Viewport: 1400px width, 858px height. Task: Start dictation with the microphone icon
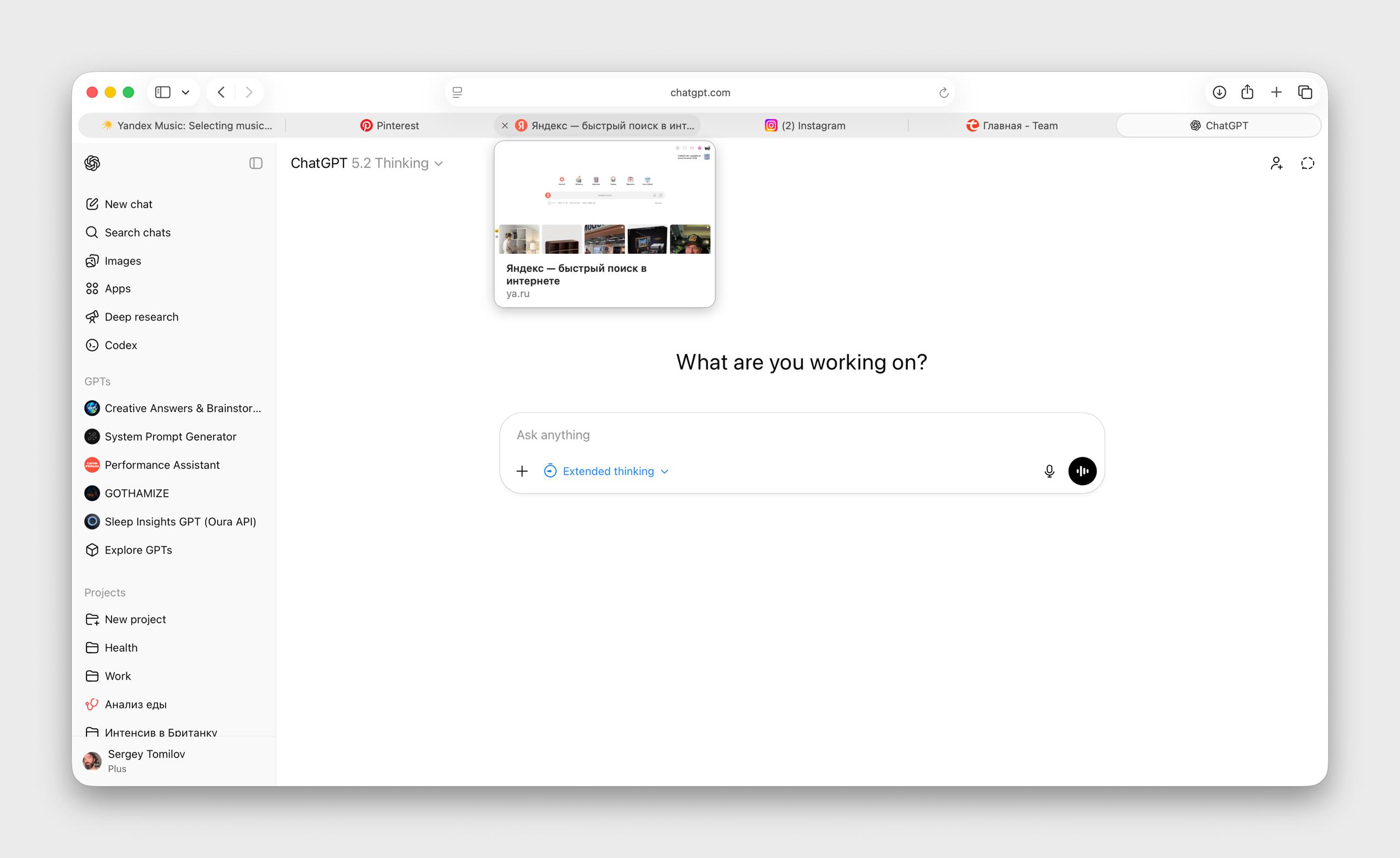click(1049, 471)
